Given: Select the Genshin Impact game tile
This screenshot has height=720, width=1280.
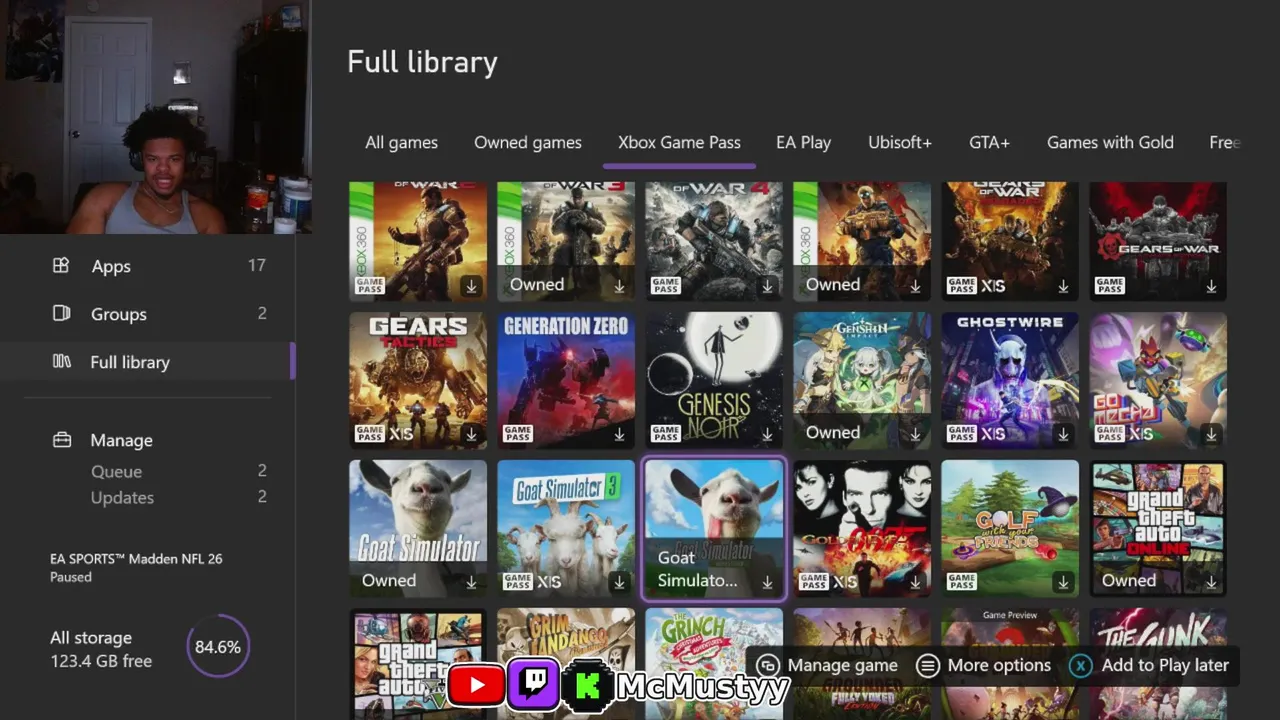Looking at the screenshot, I should click(862, 380).
